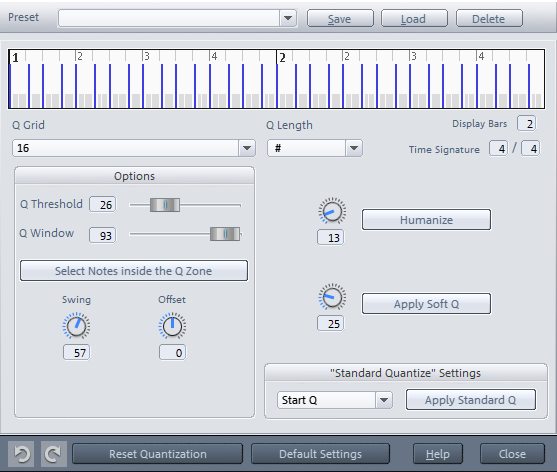This screenshot has width=557, height=472.
Task: Open the Q Length dropdown
Action: point(354,148)
